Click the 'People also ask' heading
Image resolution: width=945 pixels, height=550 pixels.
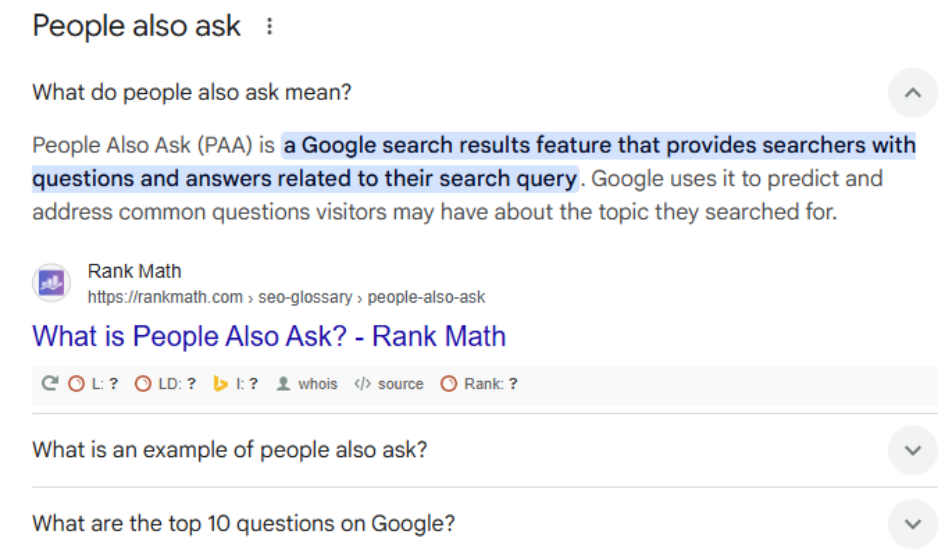point(136,27)
